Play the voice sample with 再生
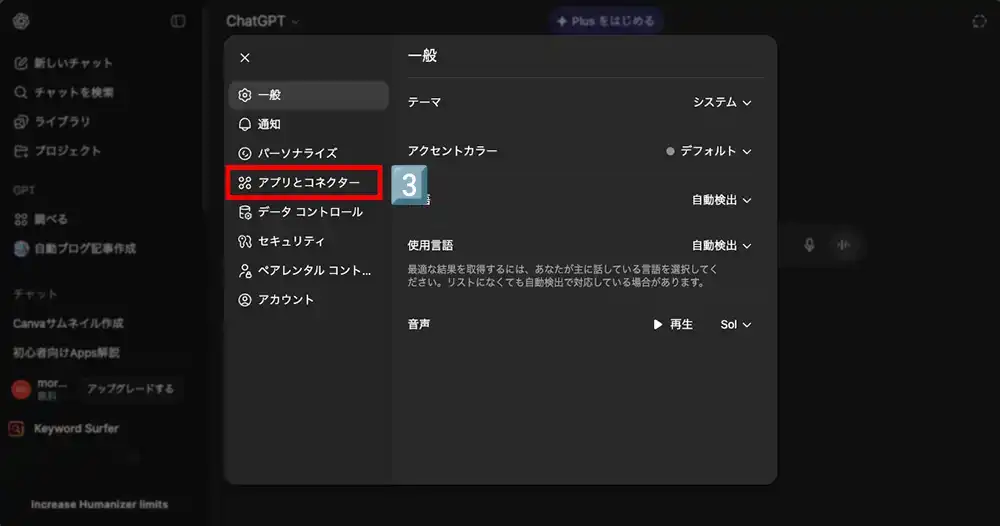 (673, 325)
